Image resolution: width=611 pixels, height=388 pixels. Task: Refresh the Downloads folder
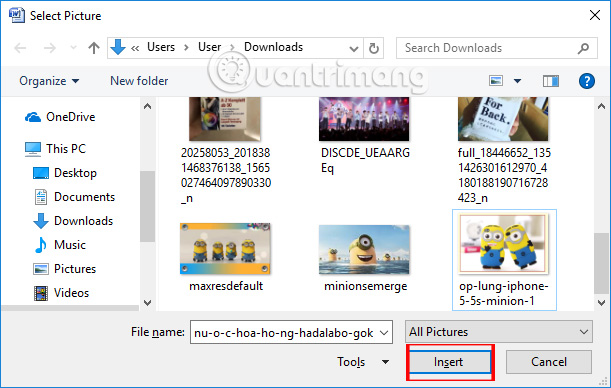point(374,48)
